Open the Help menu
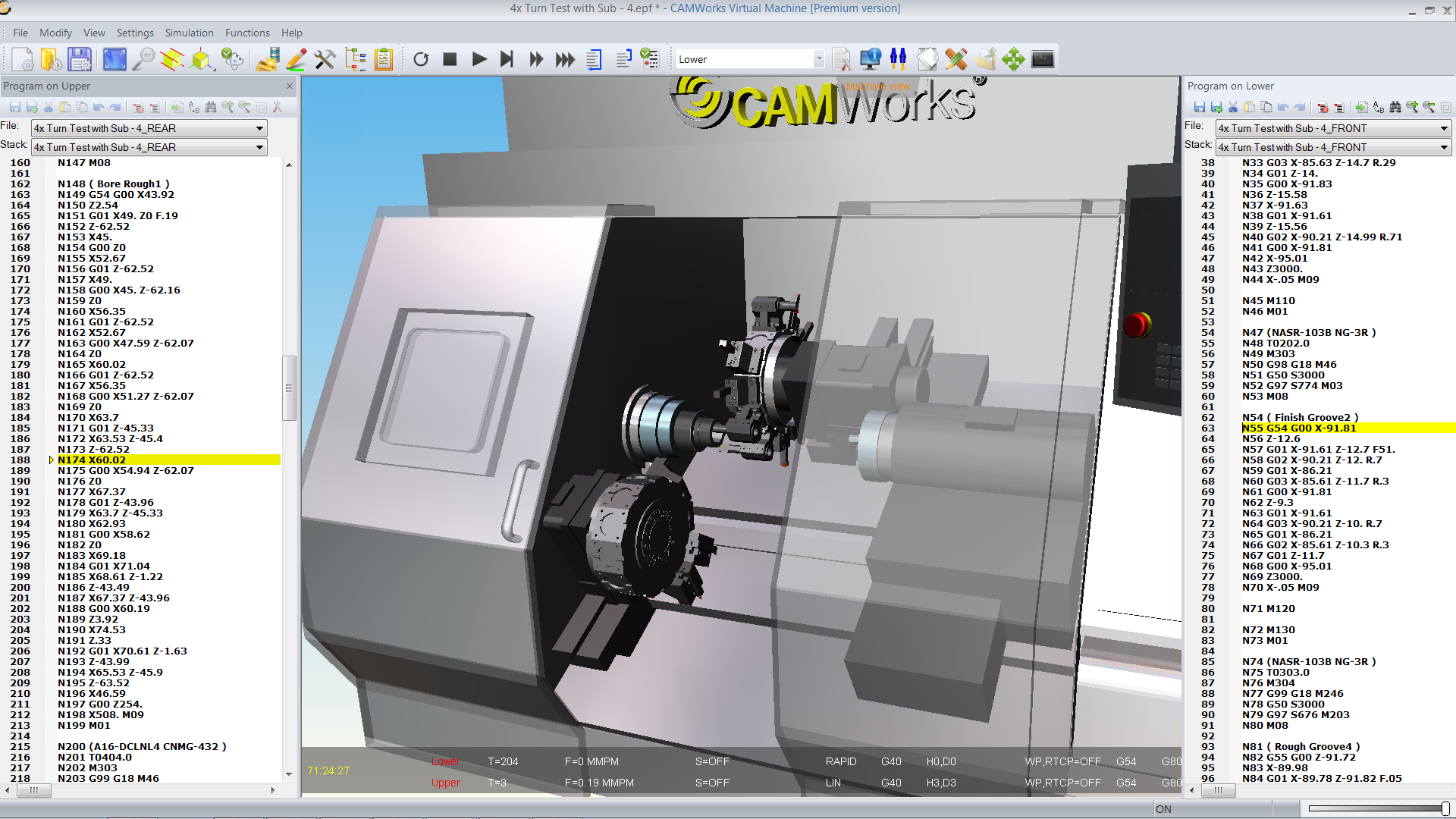1456x819 pixels. 292,33
